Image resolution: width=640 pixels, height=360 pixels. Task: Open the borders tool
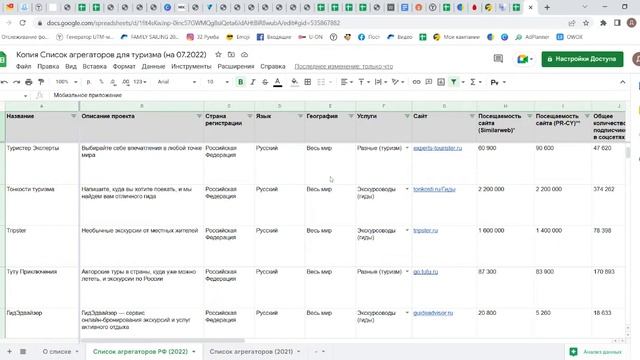[x=308, y=82]
